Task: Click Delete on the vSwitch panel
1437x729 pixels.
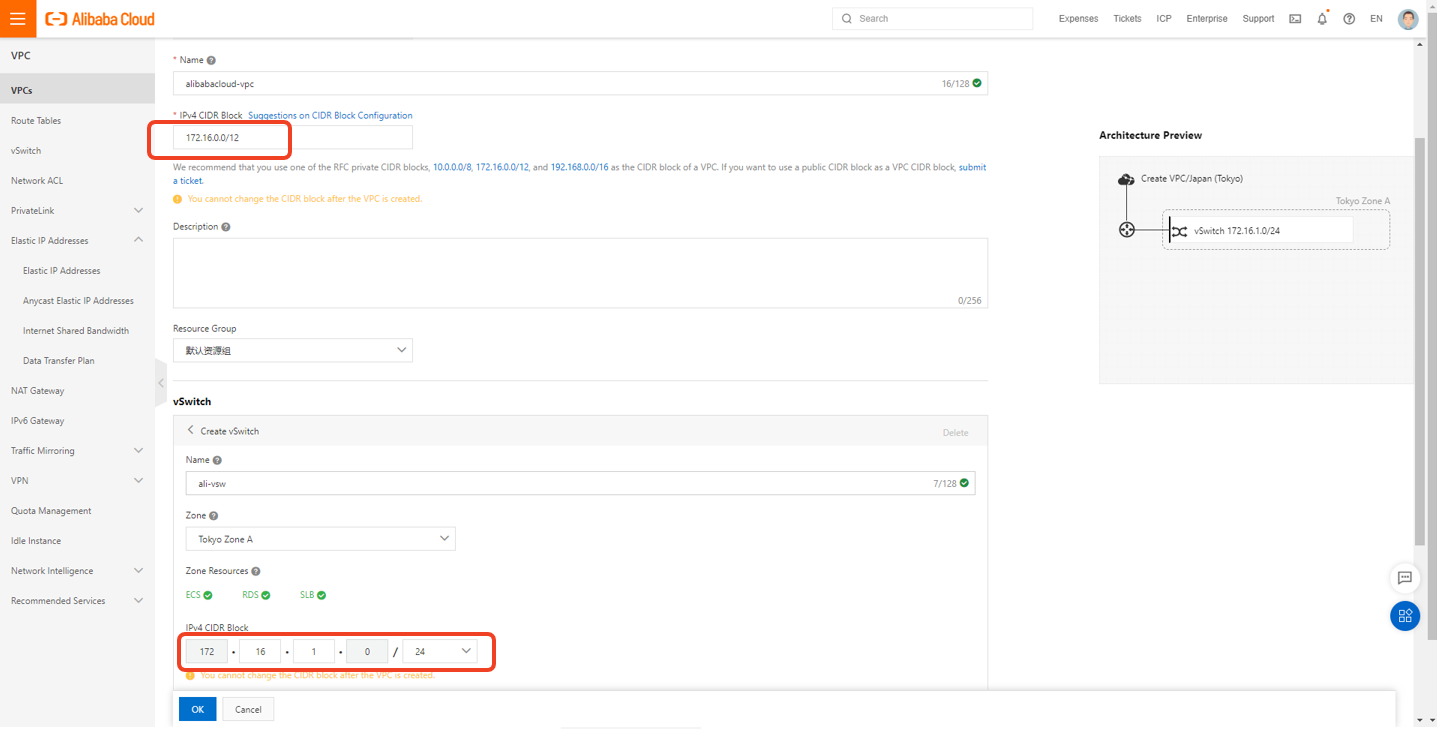Action: (x=955, y=432)
